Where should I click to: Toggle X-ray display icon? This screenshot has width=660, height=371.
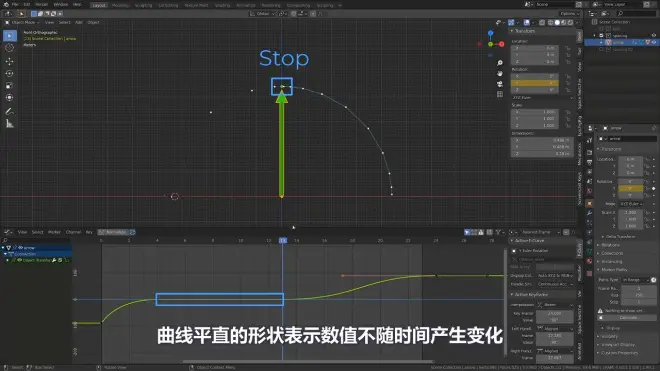(x=542, y=22)
